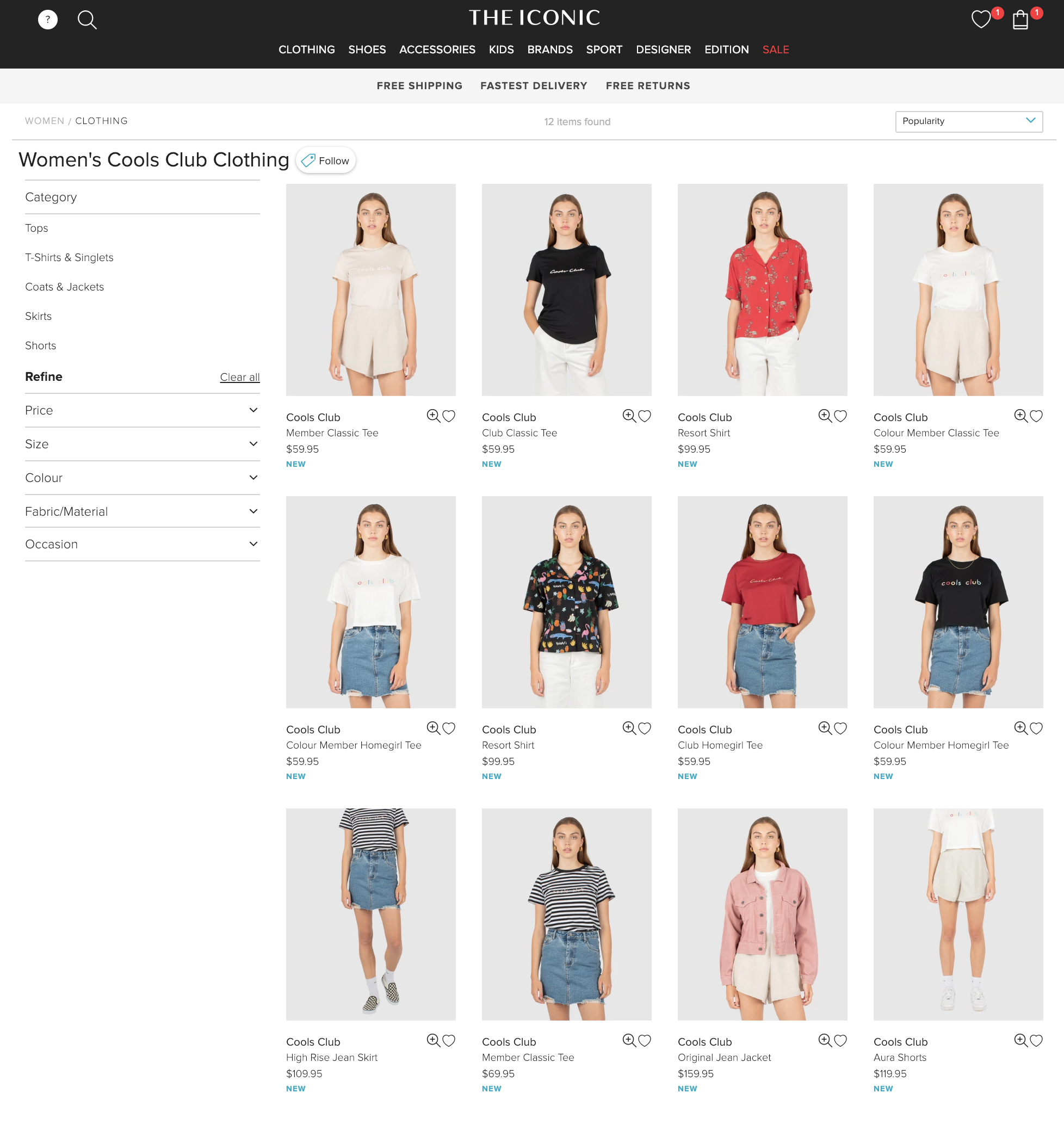Zoom icon for Colour Member Classic Tee
The width and height of the screenshot is (1064, 1124).
point(1020,416)
